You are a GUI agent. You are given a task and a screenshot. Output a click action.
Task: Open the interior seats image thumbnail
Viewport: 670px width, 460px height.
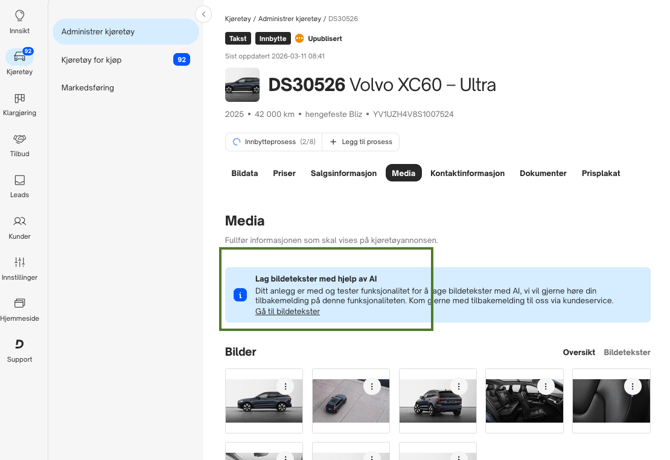(x=524, y=401)
